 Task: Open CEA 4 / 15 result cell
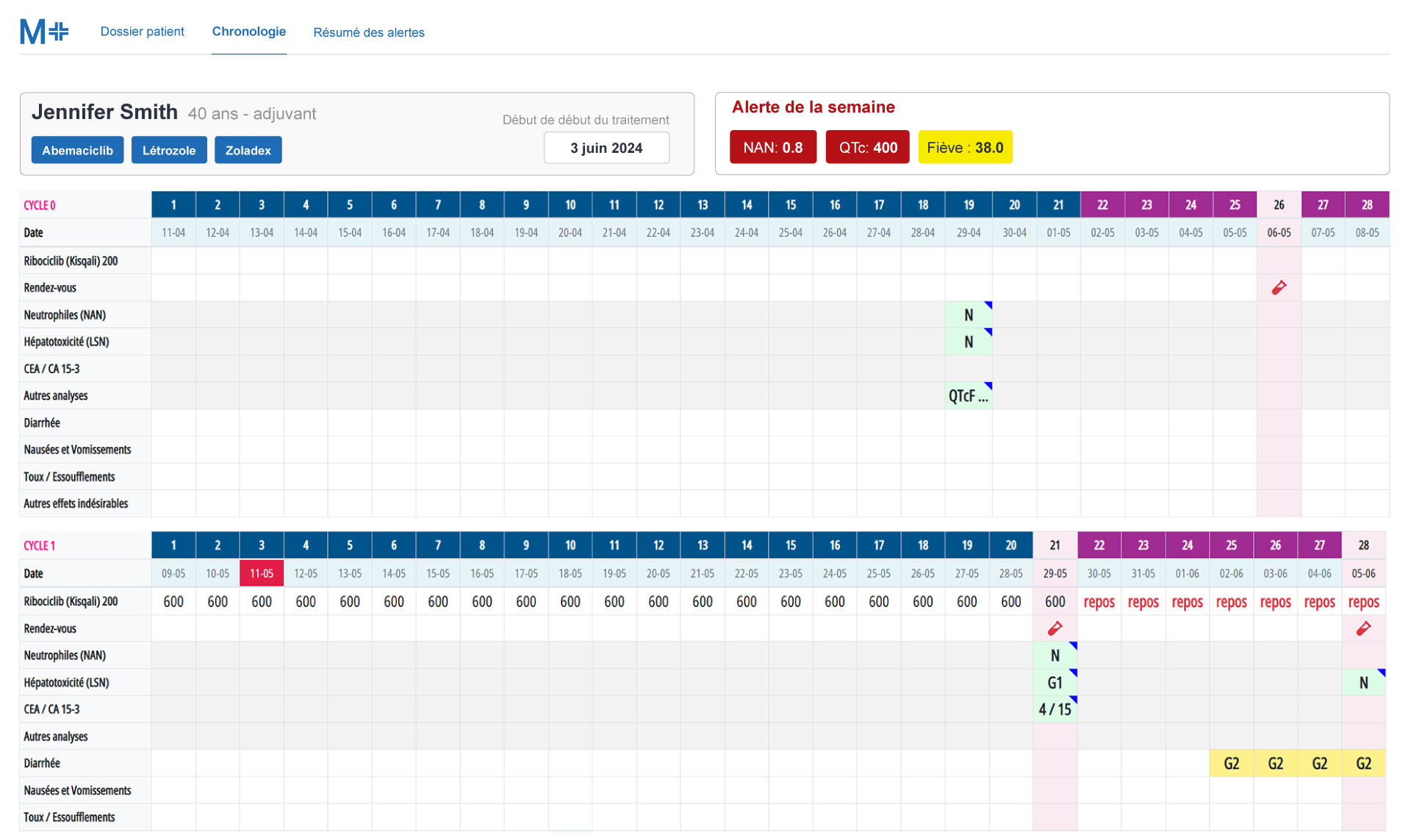click(x=1055, y=709)
